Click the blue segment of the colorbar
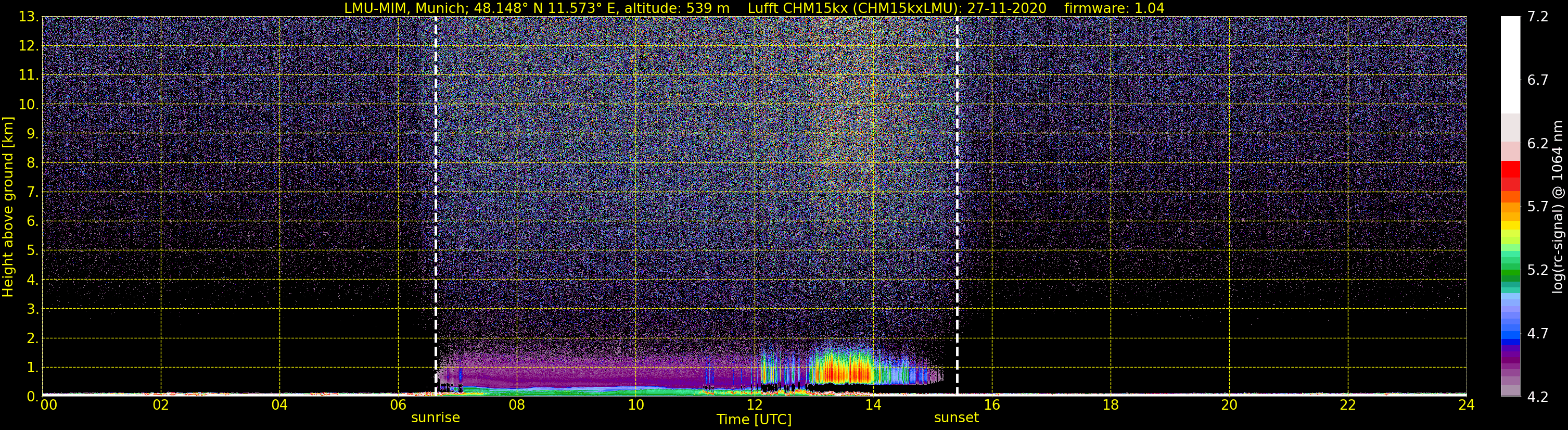The height and width of the screenshot is (430, 1568). (1510, 334)
